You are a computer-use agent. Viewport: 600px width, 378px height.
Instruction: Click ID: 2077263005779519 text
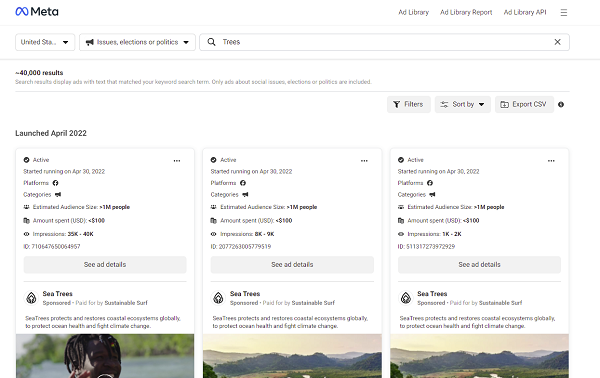click(x=241, y=247)
